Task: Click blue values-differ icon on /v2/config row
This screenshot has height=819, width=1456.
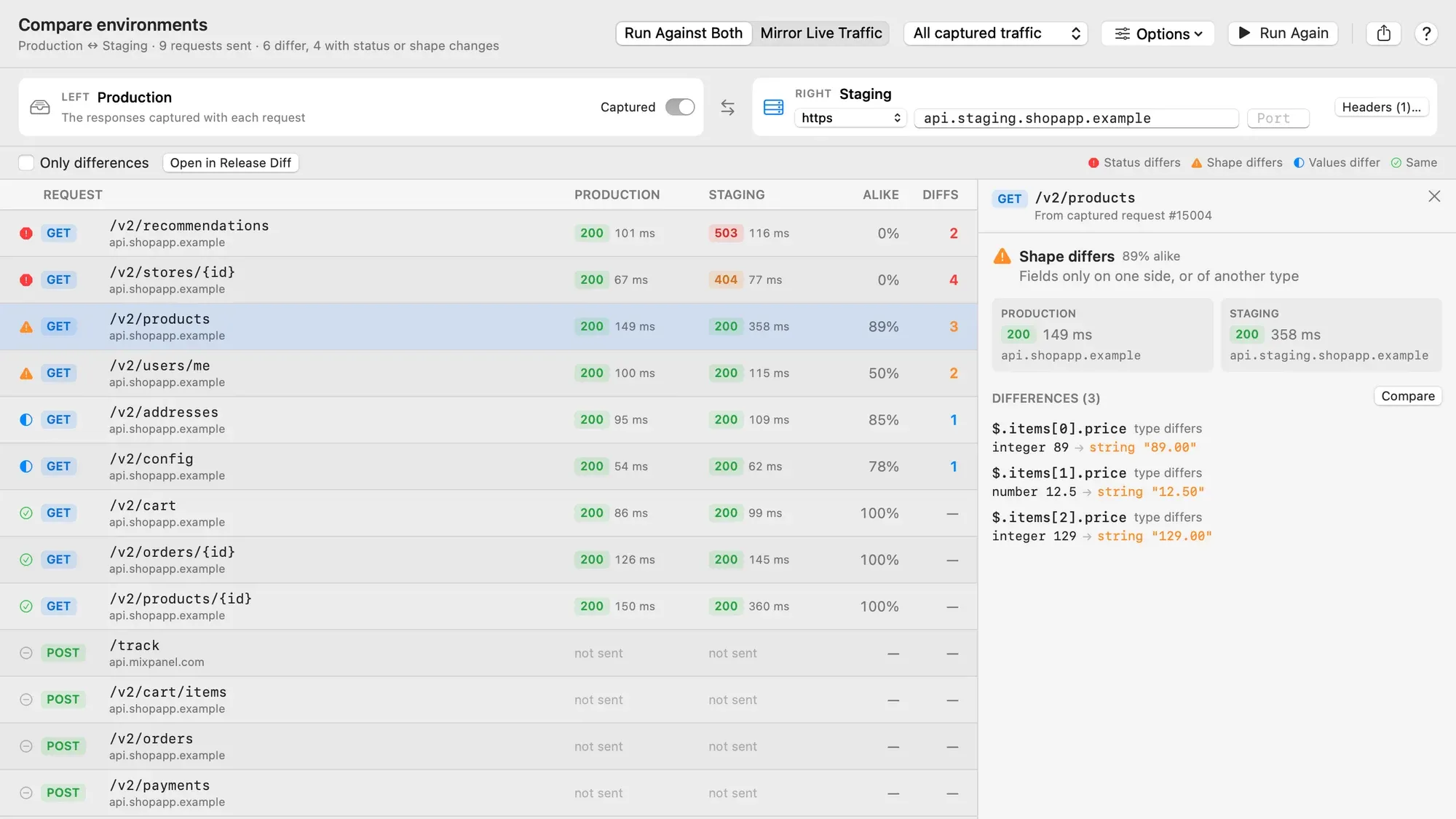Action: [x=26, y=466]
